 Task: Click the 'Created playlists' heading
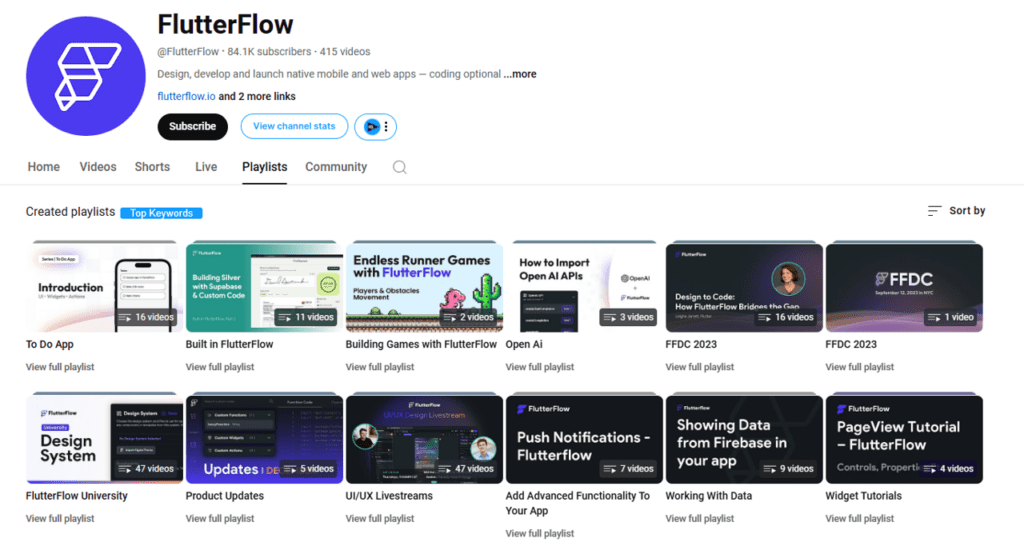point(71,212)
